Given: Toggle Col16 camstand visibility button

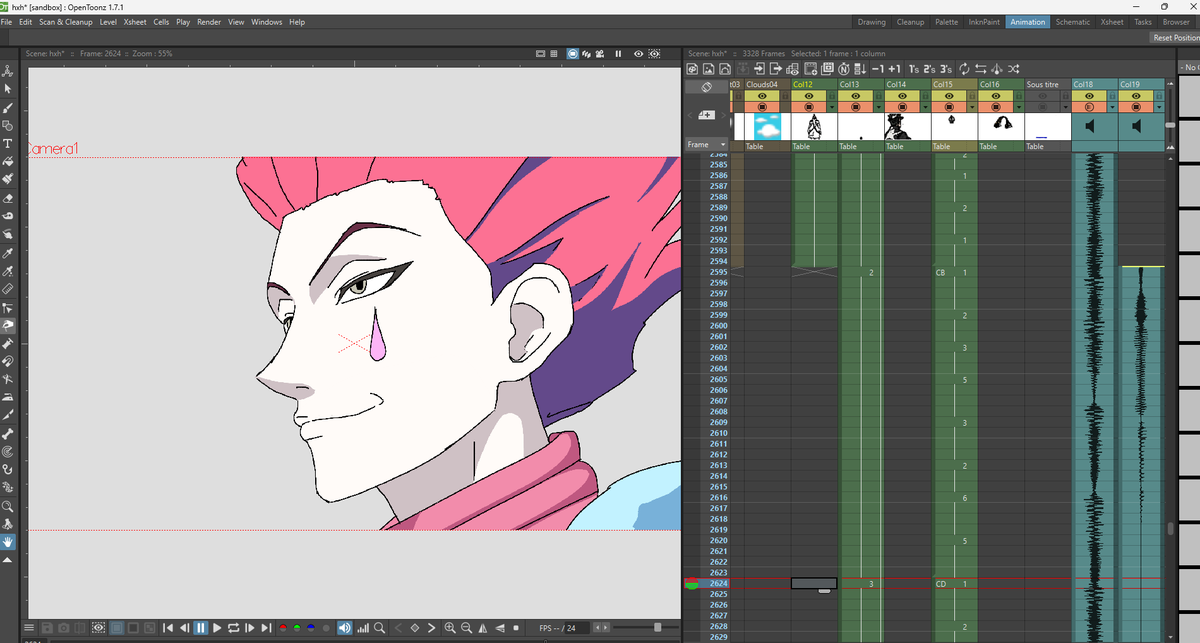Looking at the screenshot, I should point(996,107).
